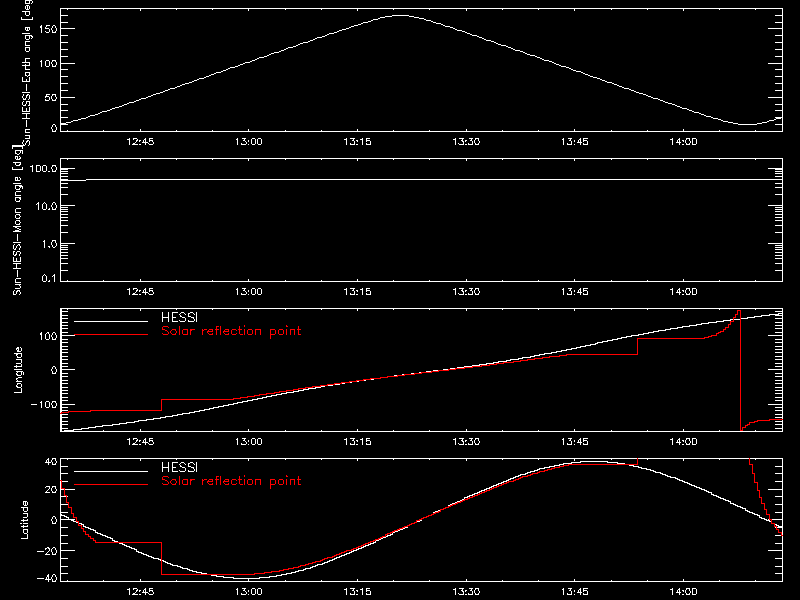Click 100.0 tick on Moon angle axis
Viewport: 800px width, 600px height.
coord(43,168)
